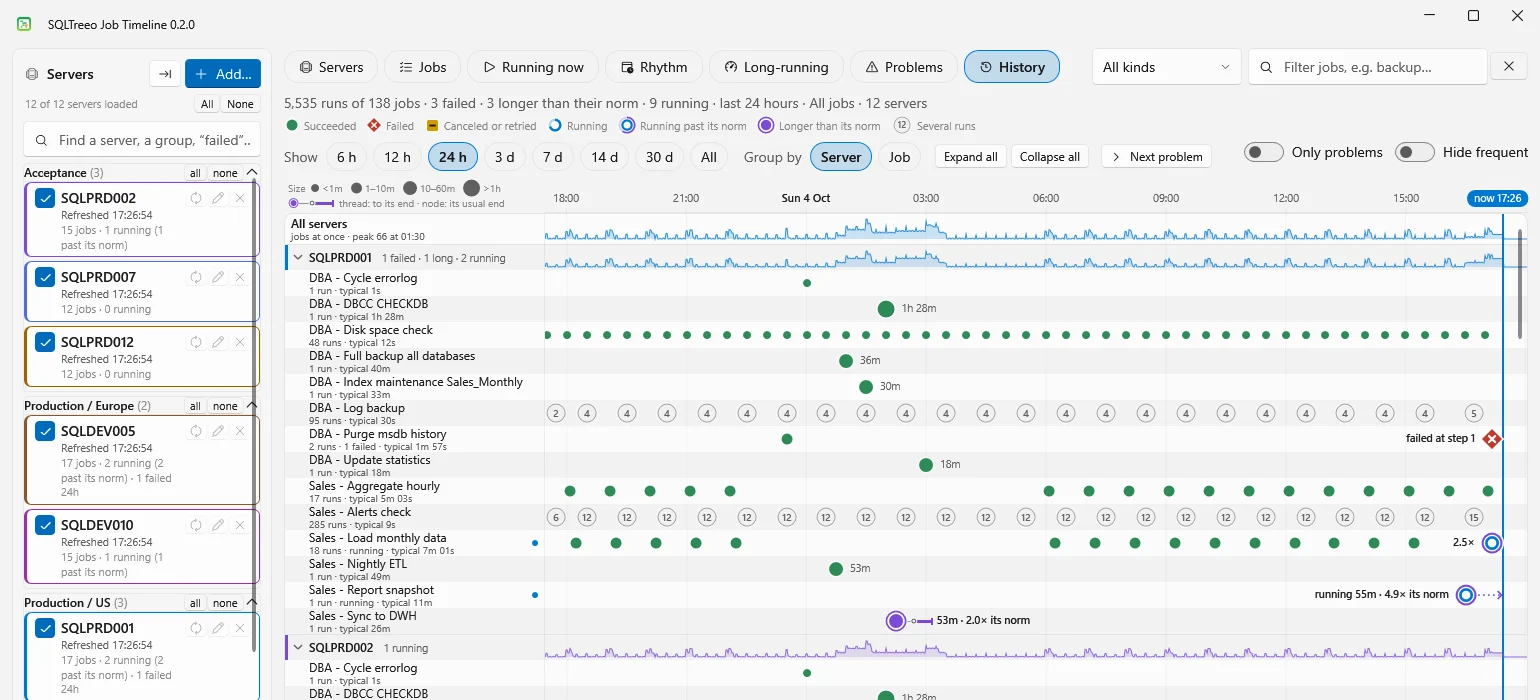The width and height of the screenshot is (1540, 700).
Task: Edit server SQLPRD007 pencil icon
Action: 218,277
